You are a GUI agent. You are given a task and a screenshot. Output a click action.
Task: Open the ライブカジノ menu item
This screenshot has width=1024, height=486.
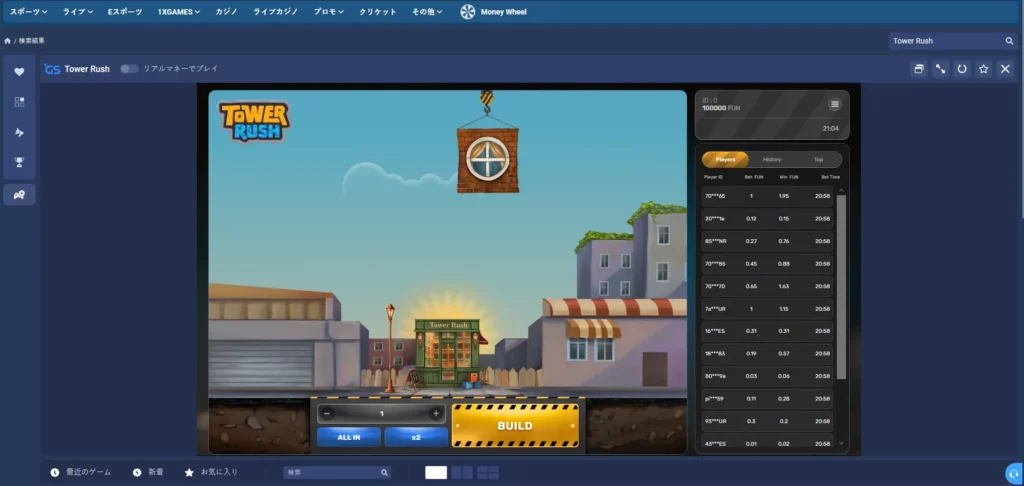276,12
